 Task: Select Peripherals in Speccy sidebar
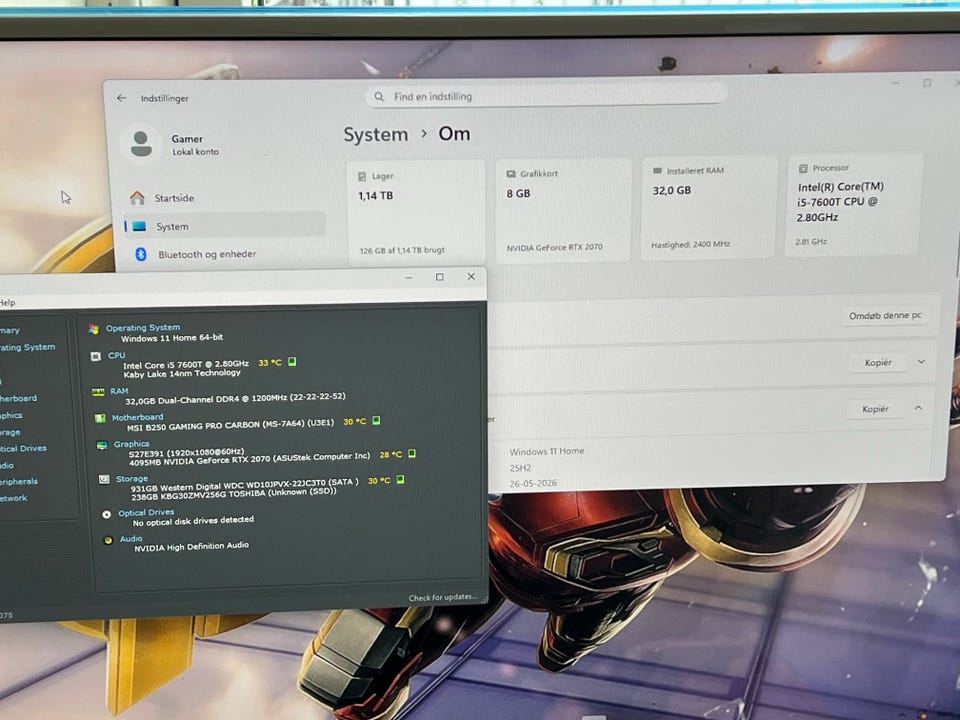click(19, 481)
